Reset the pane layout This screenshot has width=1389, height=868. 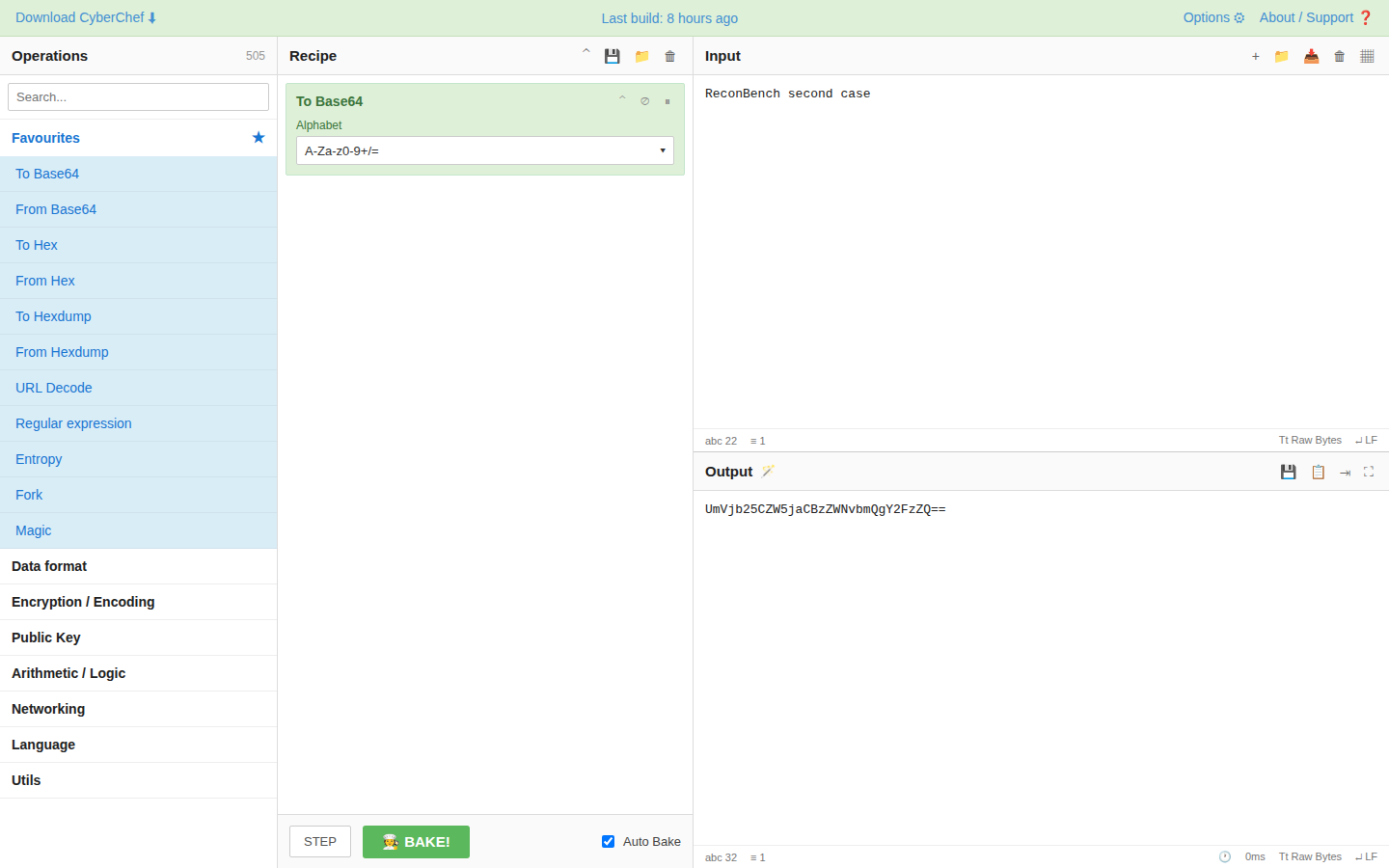coord(1367,56)
